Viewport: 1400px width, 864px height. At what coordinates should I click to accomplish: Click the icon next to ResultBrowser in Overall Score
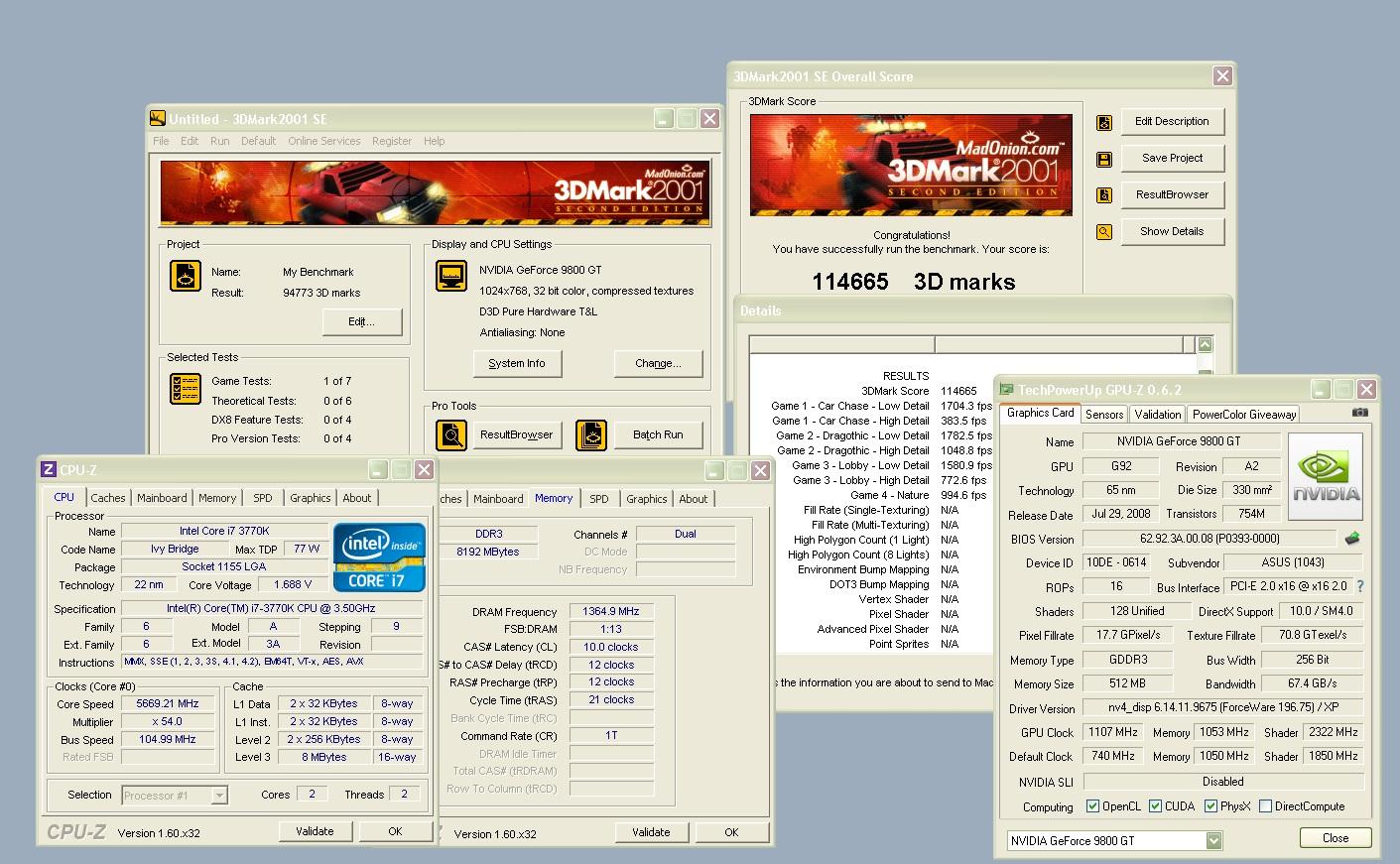point(1104,195)
